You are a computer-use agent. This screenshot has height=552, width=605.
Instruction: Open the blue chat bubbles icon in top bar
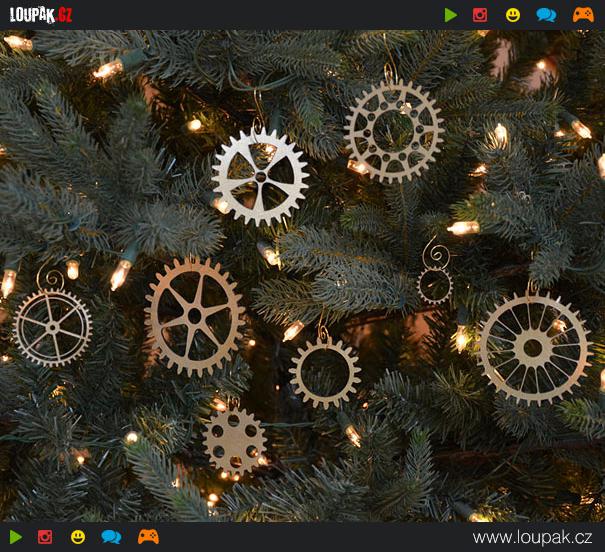point(546,15)
